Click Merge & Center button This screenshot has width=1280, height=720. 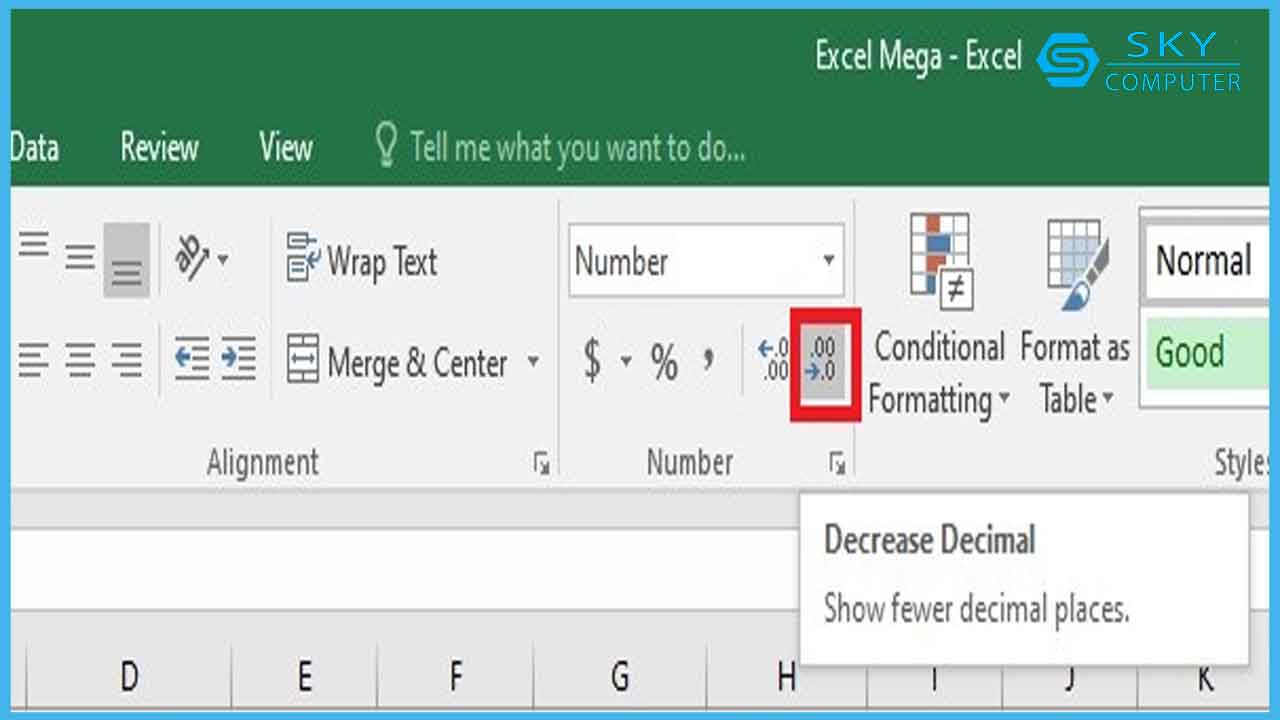pos(397,362)
